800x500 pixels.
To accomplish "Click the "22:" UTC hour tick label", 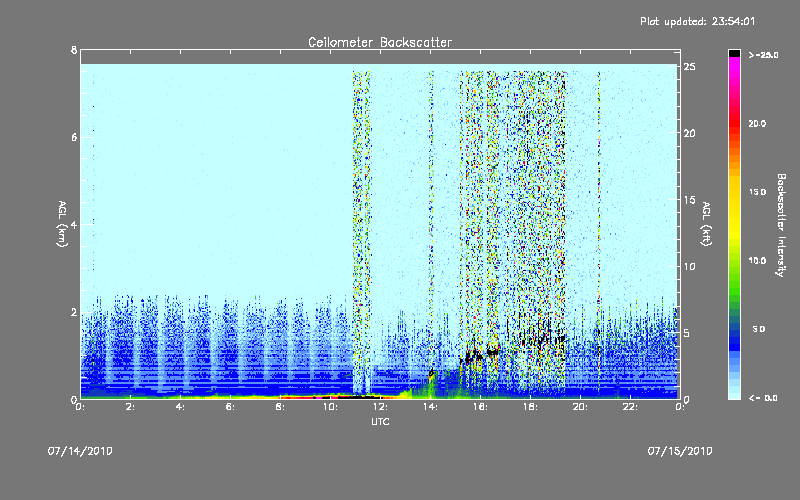I will click(x=631, y=407).
